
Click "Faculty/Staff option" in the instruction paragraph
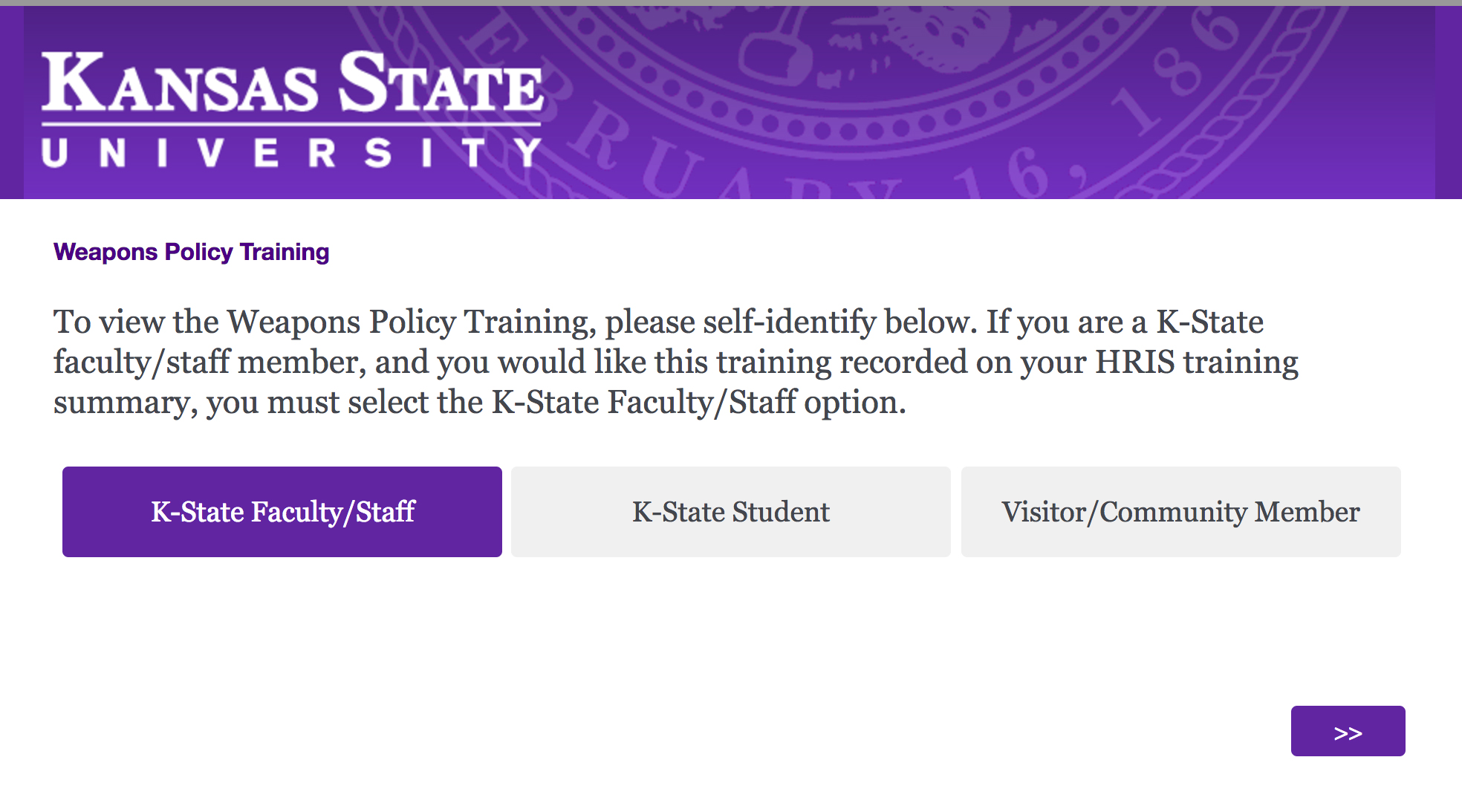click(x=756, y=403)
